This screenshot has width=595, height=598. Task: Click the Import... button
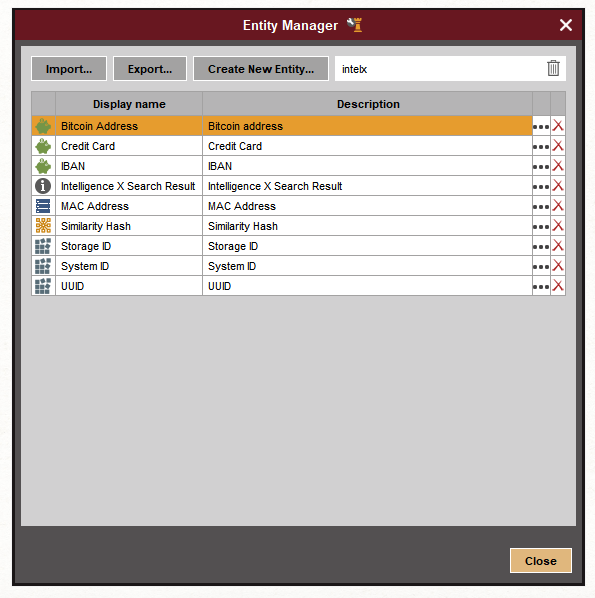69,69
